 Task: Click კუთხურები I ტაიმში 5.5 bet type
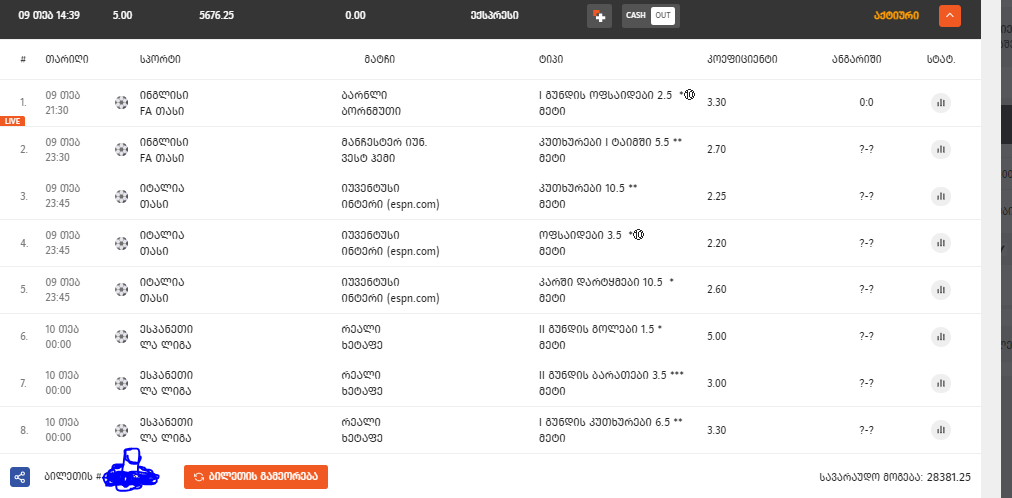click(x=611, y=142)
